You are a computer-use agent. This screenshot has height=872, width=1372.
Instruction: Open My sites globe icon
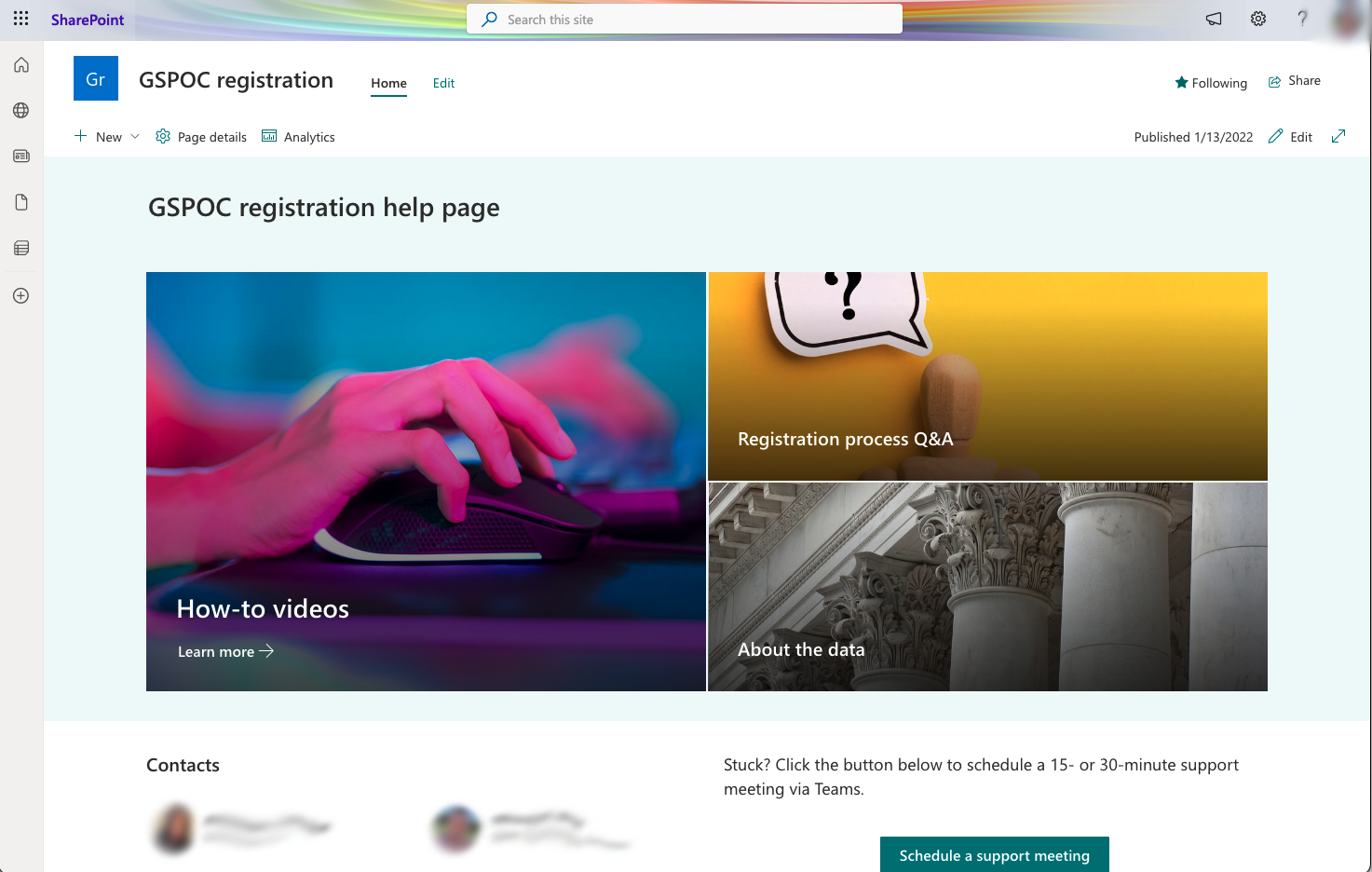point(21,111)
